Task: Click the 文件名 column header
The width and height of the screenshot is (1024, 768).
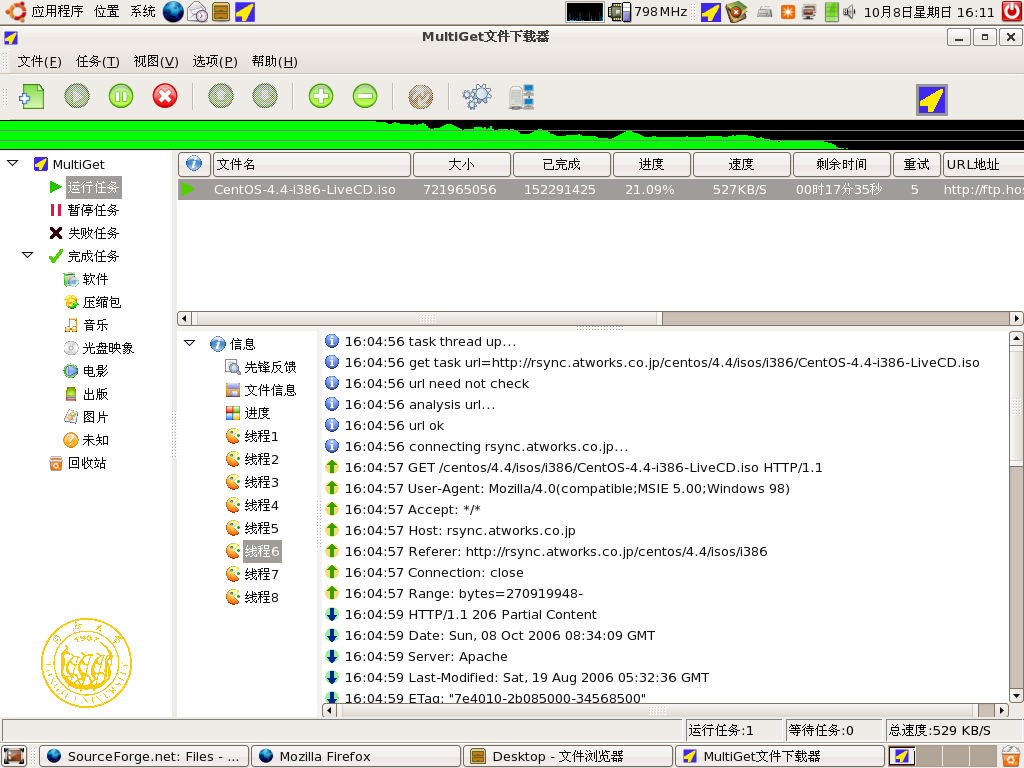Action: [310, 164]
